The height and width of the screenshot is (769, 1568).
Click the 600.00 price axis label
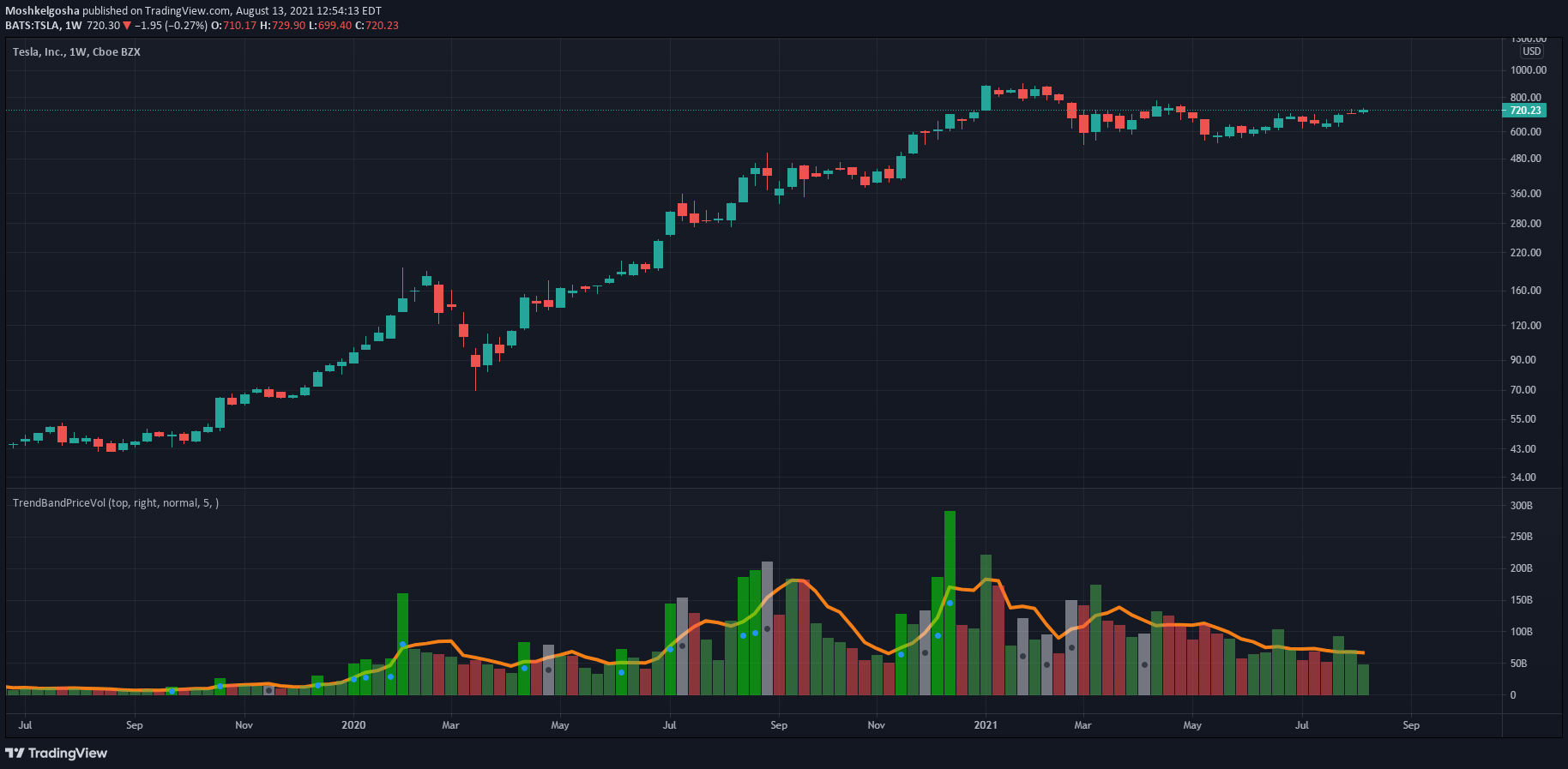(1526, 132)
